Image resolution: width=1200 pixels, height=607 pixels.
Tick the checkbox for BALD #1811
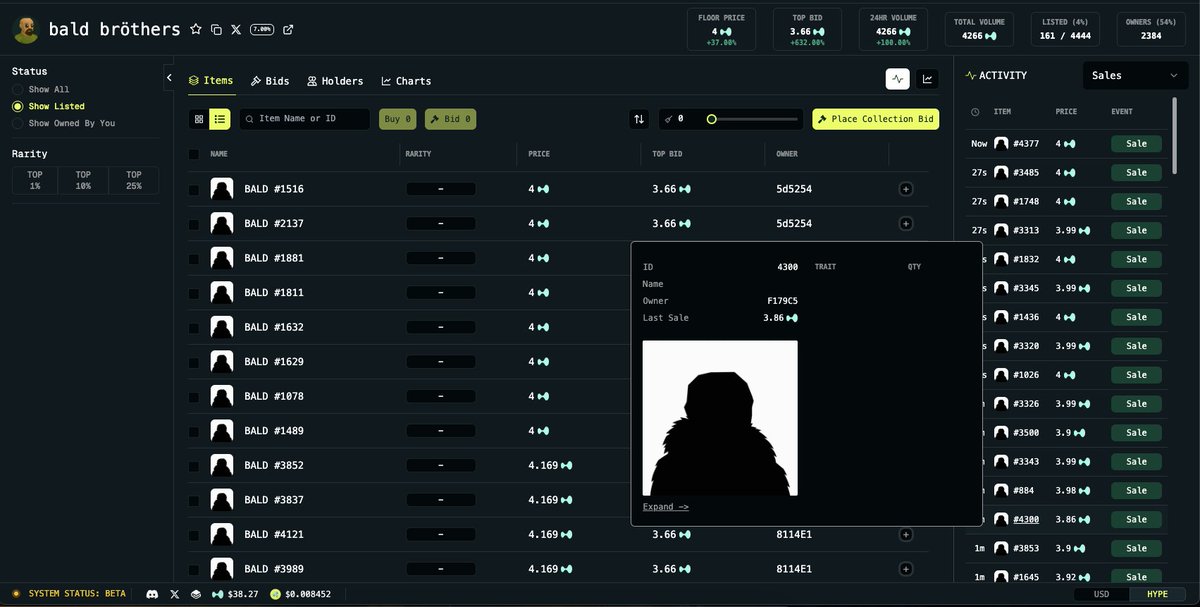[x=194, y=293]
